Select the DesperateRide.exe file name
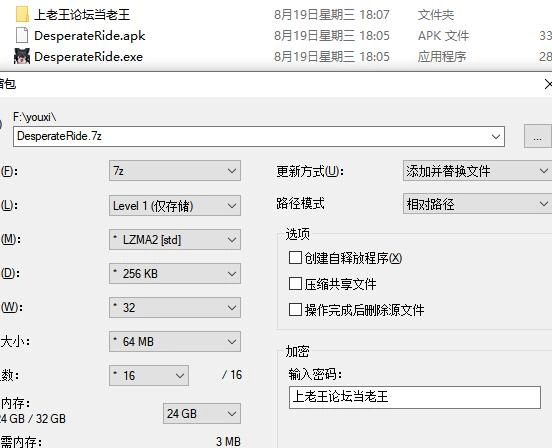This screenshot has width=552, height=448. click(88, 57)
